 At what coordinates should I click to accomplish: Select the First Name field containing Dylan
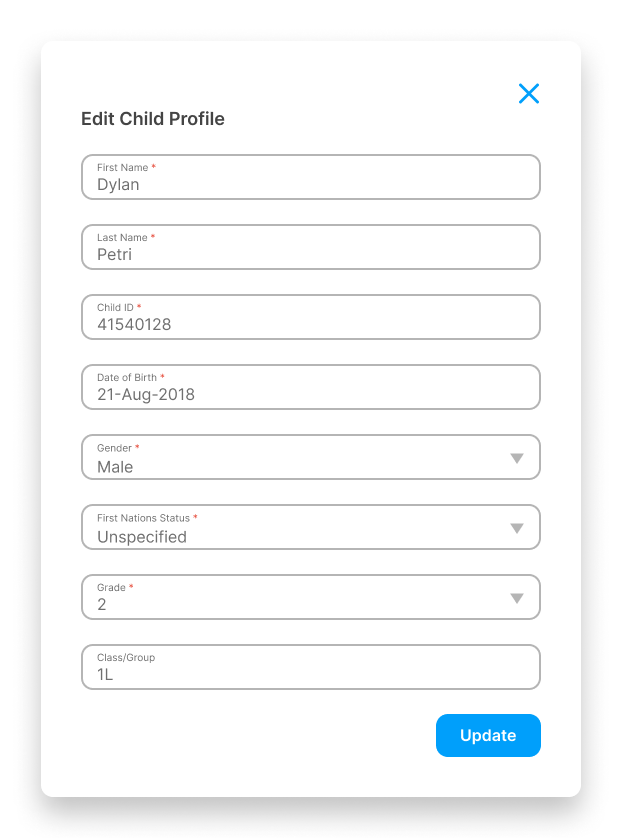[x=310, y=177]
